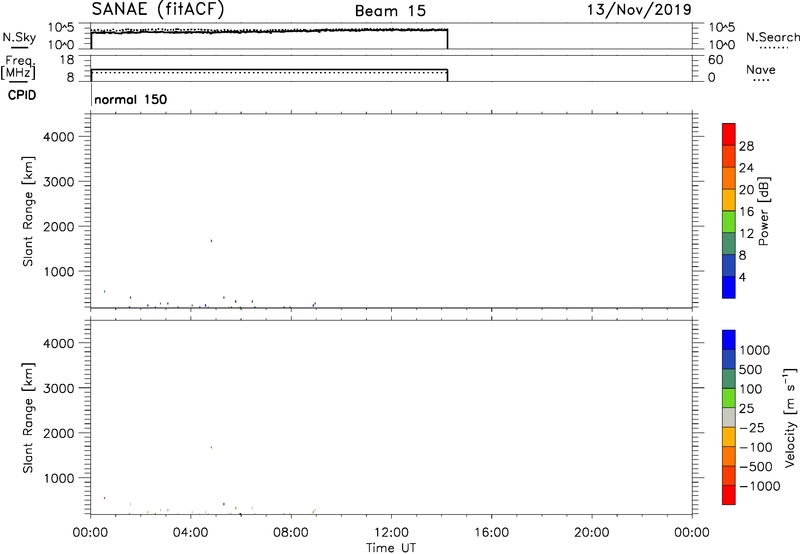Click the date 13/Nov/2019
Viewport: 800px width, 554px height.
point(639,10)
